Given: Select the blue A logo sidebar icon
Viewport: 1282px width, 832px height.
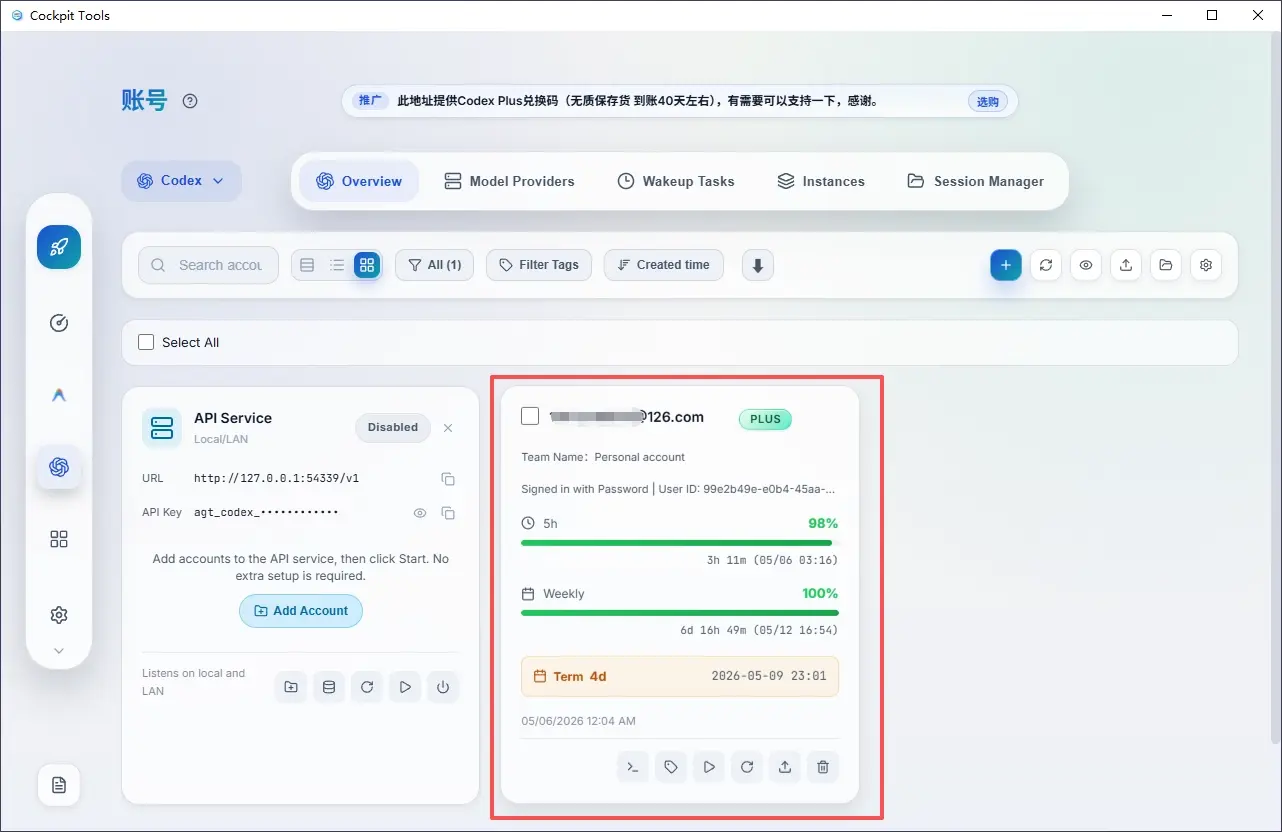Looking at the screenshot, I should (x=59, y=395).
